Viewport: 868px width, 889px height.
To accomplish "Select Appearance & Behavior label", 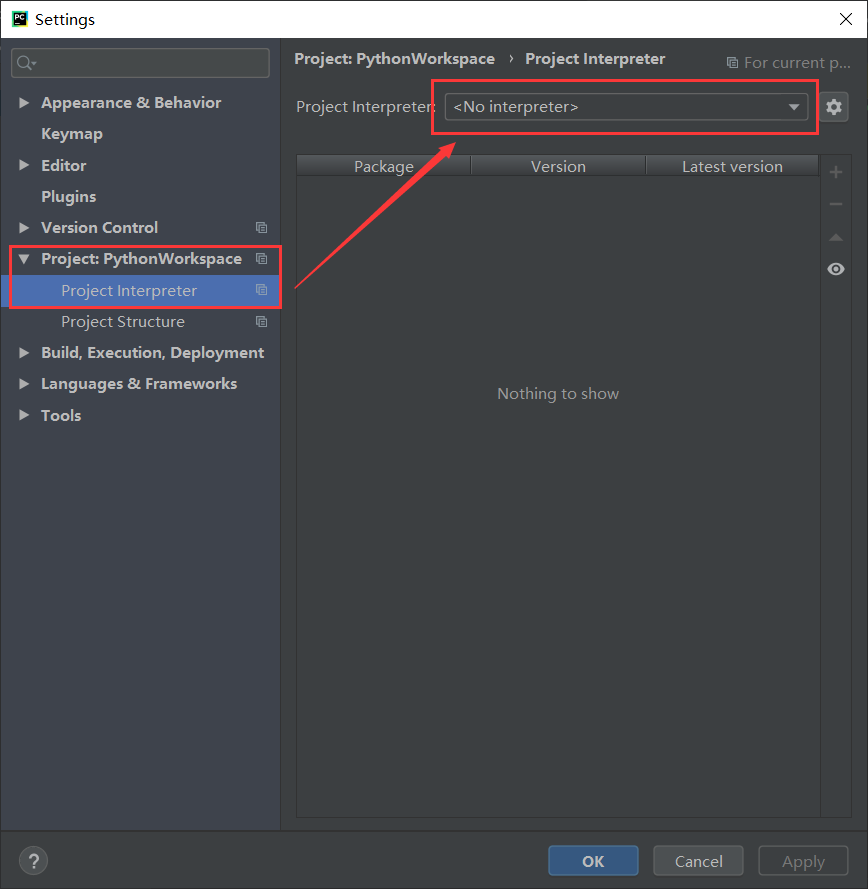I will coord(131,103).
